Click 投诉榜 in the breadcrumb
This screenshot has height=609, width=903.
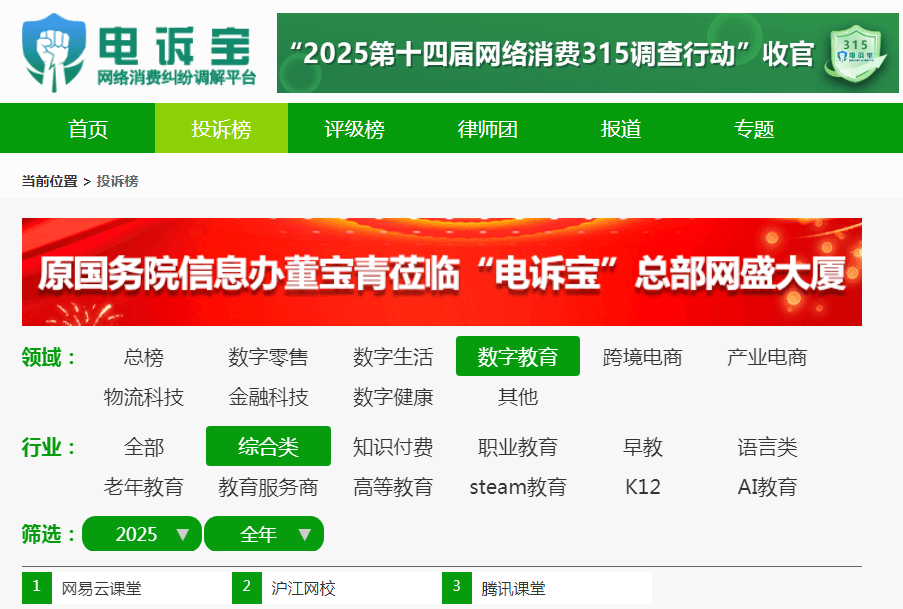pyautogui.click(x=117, y=181)
